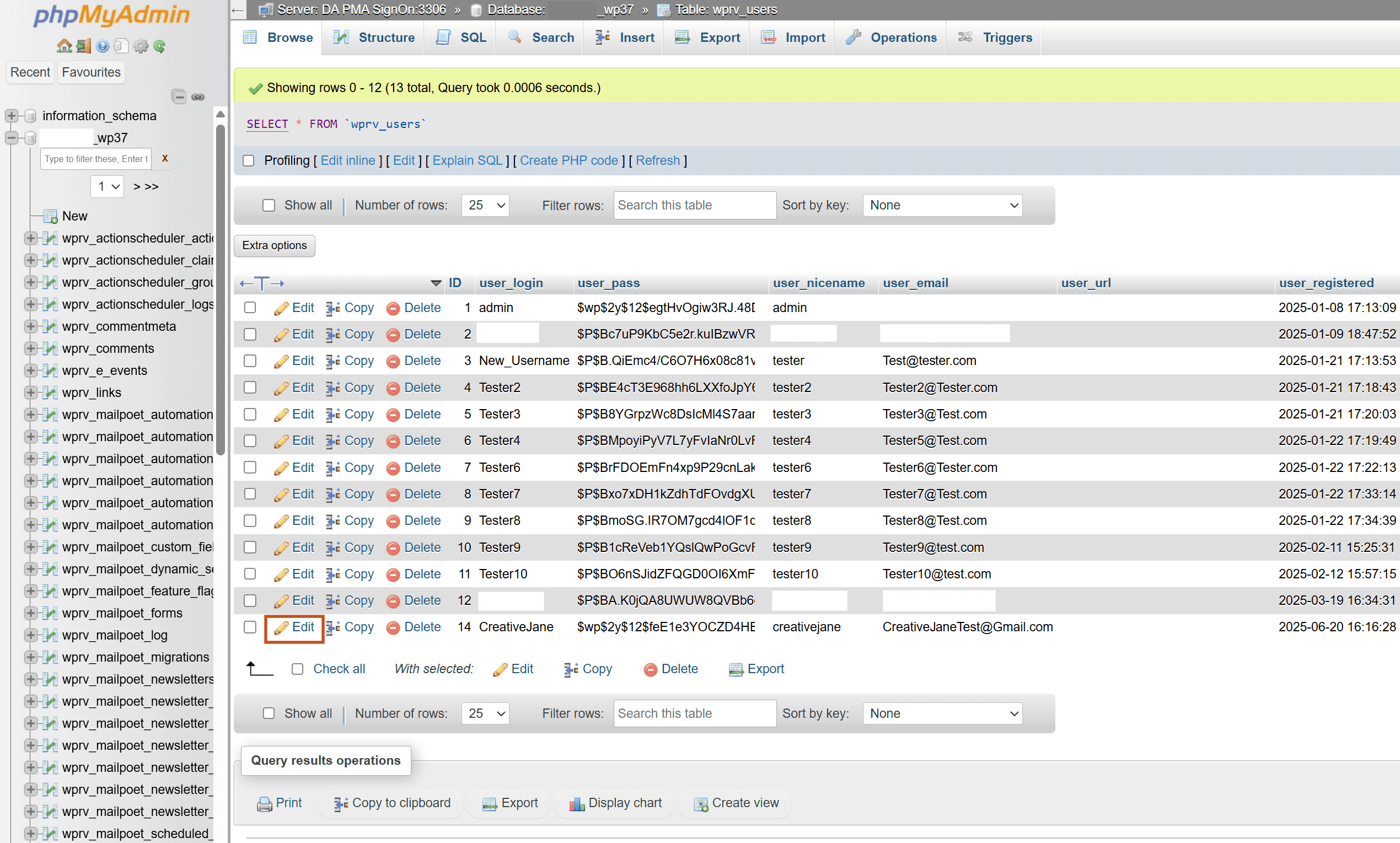Click pencil Edit icon for admin row
Screen dimensions: 1400x843
pos(281,308)
